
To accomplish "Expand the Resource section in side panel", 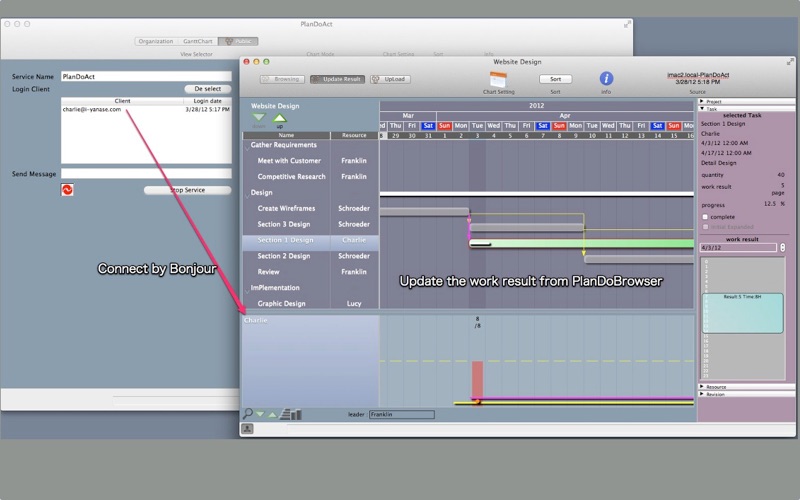I will pos(702,387).
